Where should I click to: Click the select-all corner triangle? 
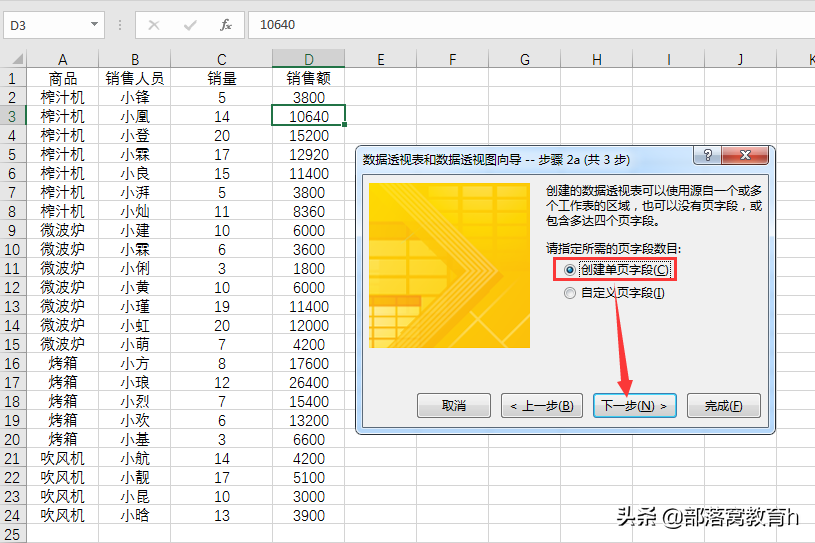click(x=17, y=58)
